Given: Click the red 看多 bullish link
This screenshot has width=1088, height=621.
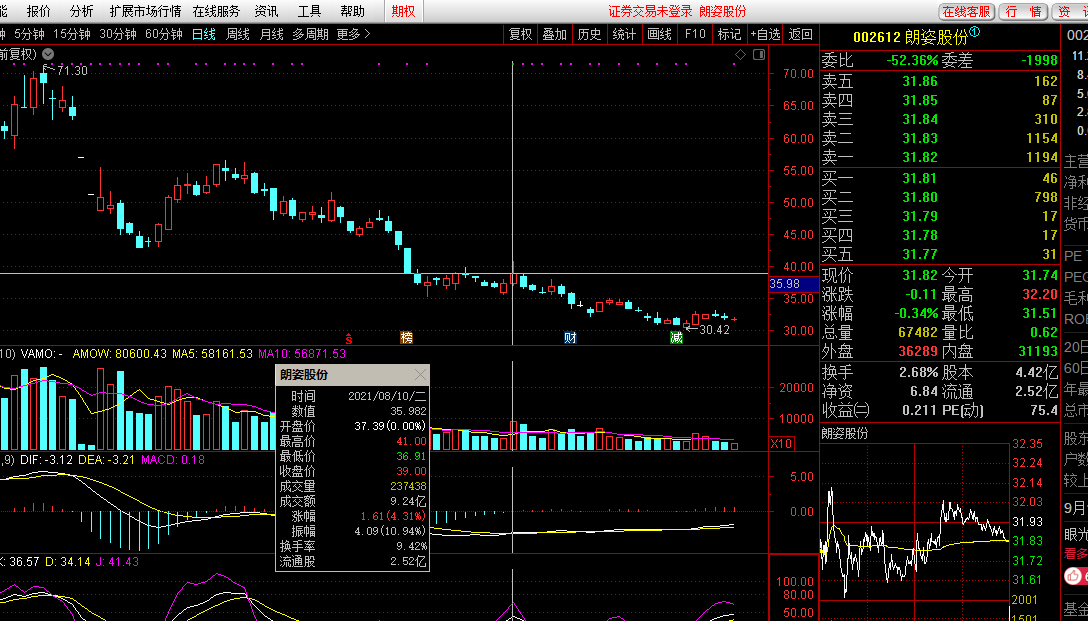Looking at the screenshot, I should coord(1076,554).
